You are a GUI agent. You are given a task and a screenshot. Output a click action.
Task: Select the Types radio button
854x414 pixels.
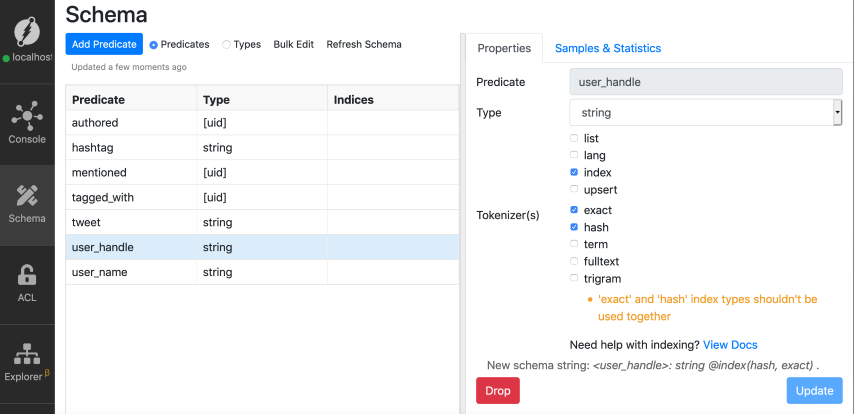pos(226,45)
